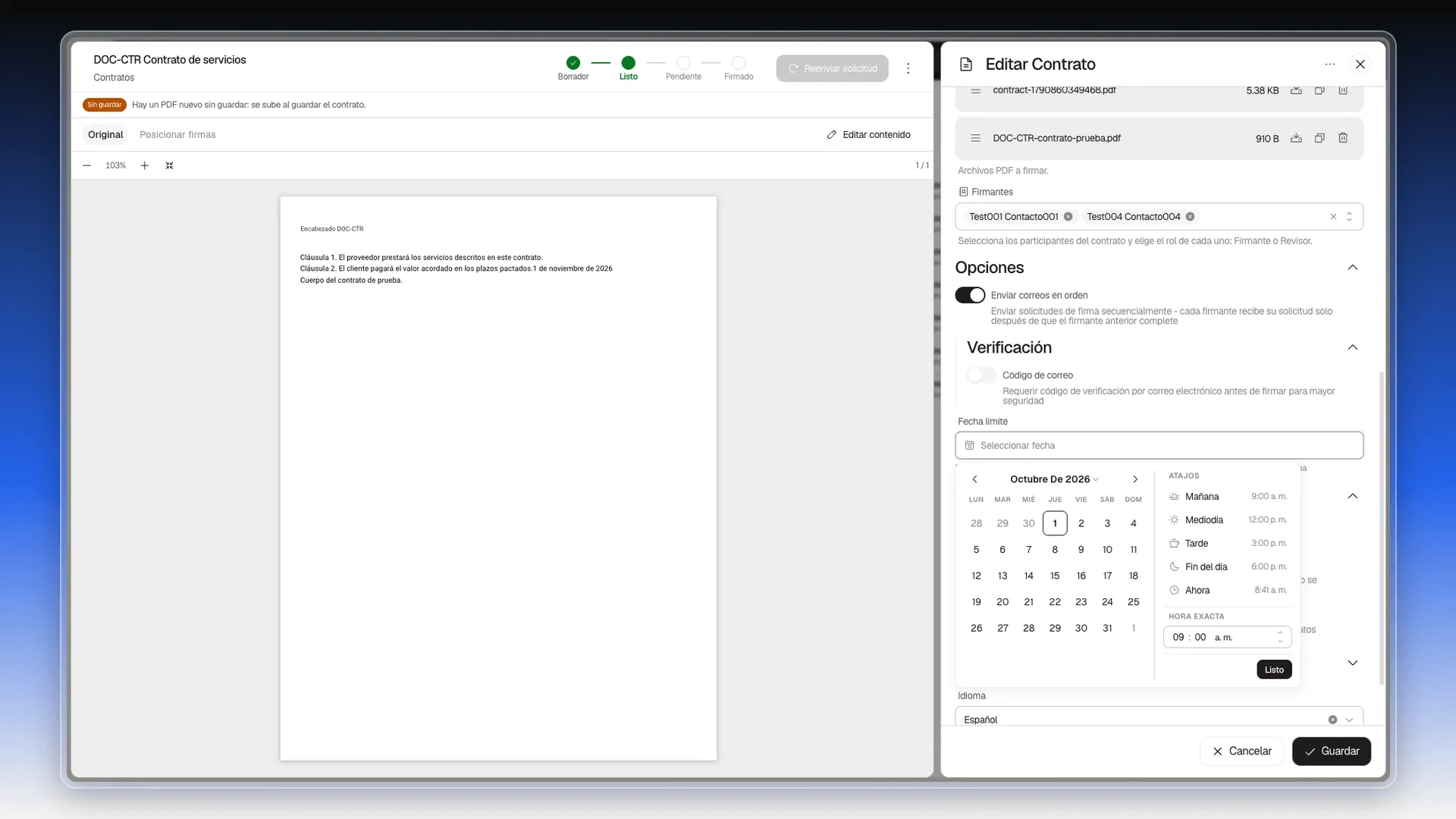Open the Idioma Español dropdown chevron

1349,720
